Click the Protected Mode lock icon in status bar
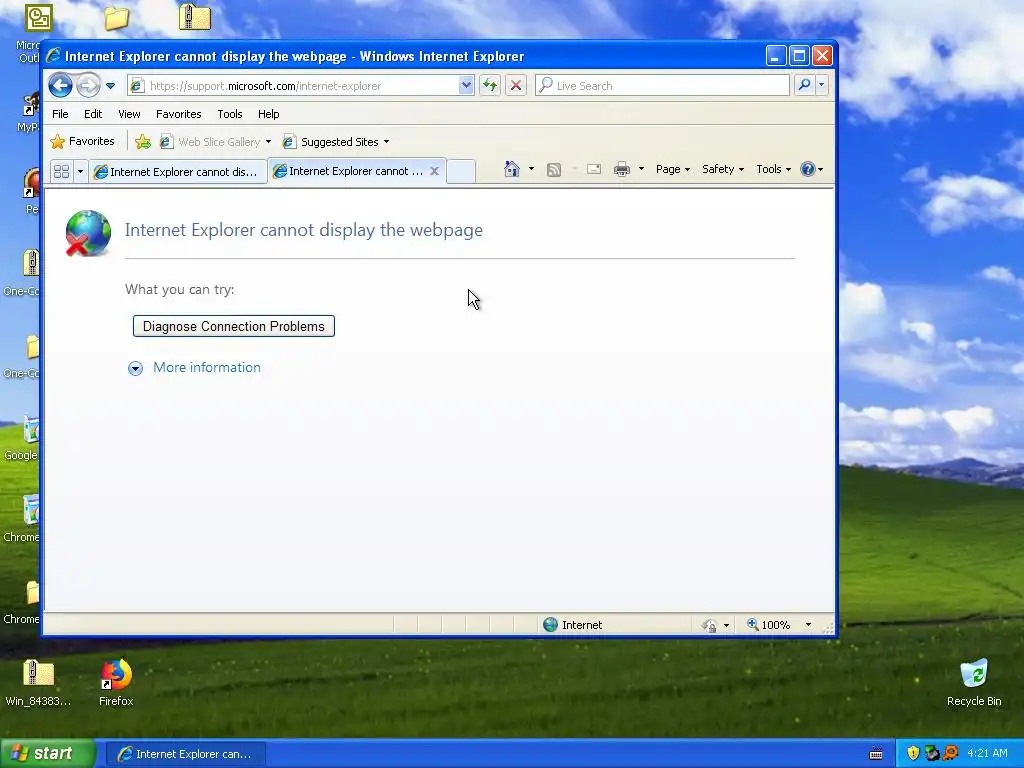The image size is (1024, 768). tap(709, 625)
